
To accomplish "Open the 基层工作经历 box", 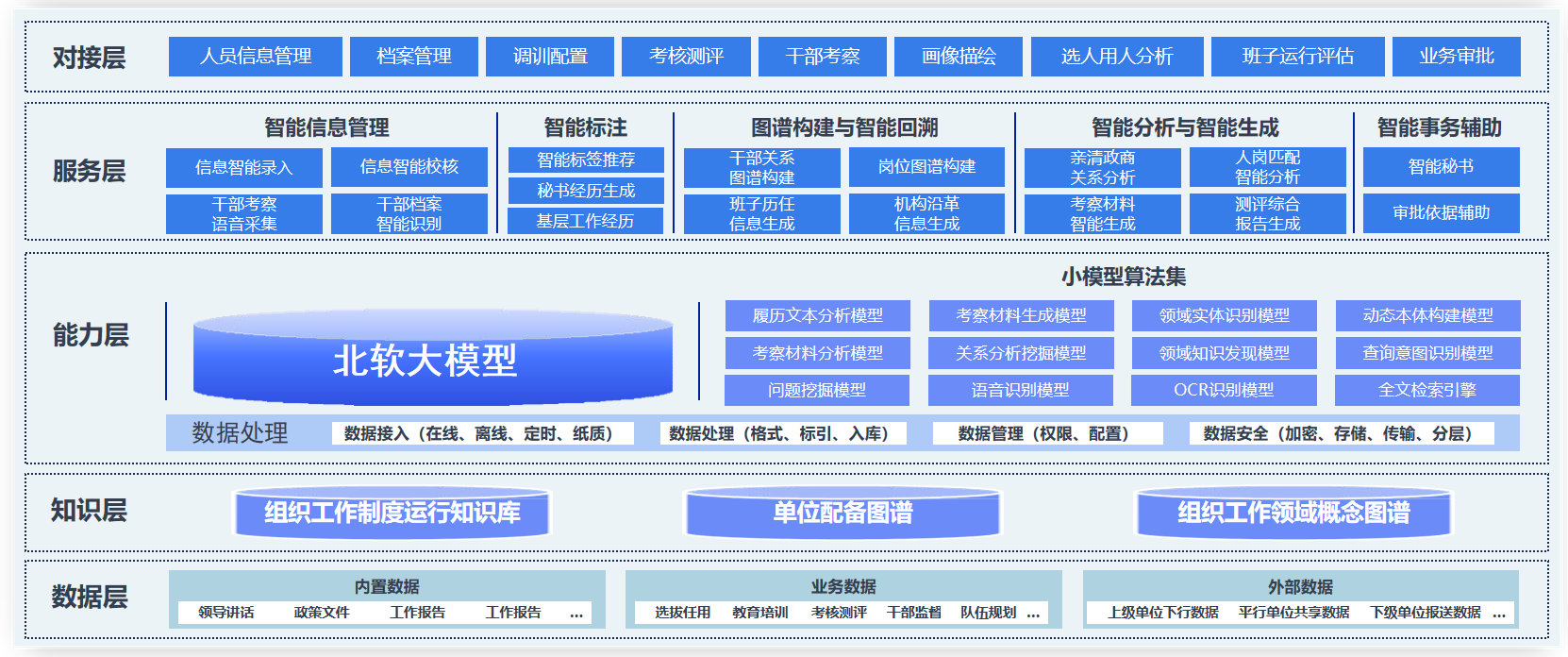I will pos(586,221).
